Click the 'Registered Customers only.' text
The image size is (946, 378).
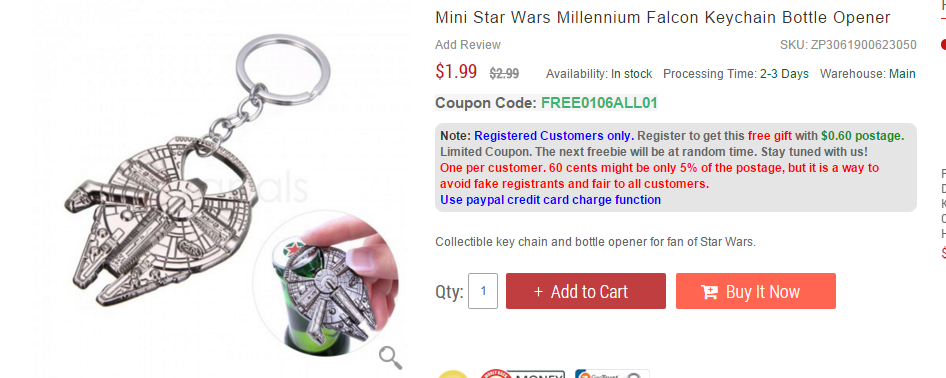click(x=554, y=135)
